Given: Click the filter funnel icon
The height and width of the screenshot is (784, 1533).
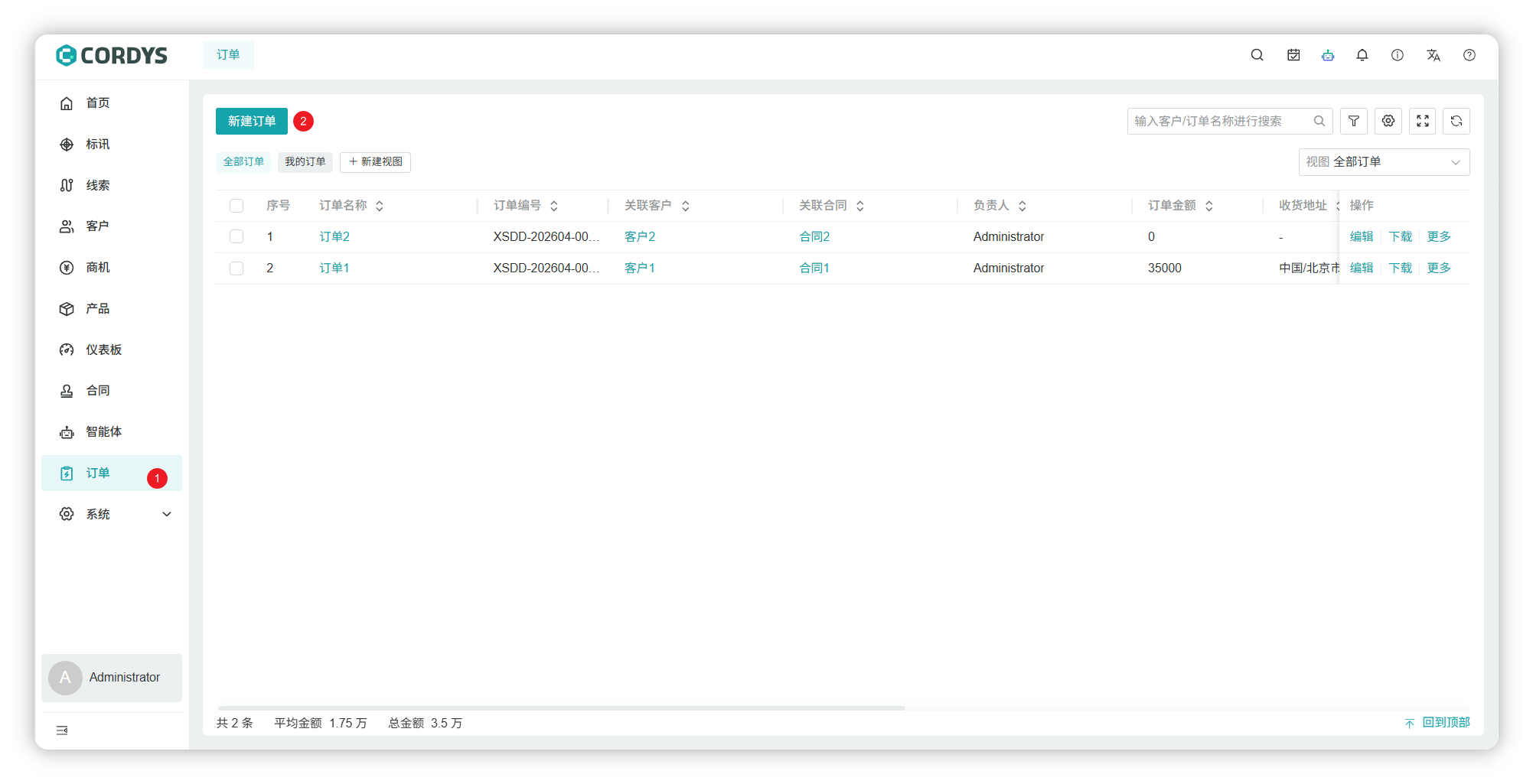Looking at the screenshot, I should (x=1353, y=121).
